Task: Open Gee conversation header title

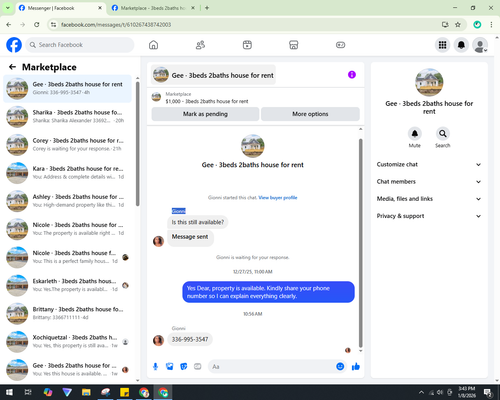Action: [x=213, y=75]
